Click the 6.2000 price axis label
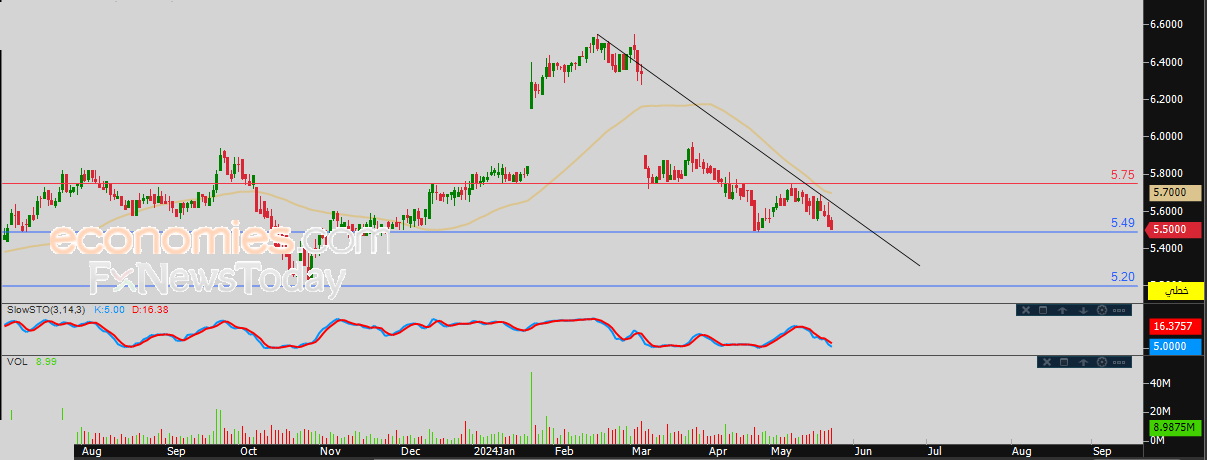 [x=1167, y=100]
